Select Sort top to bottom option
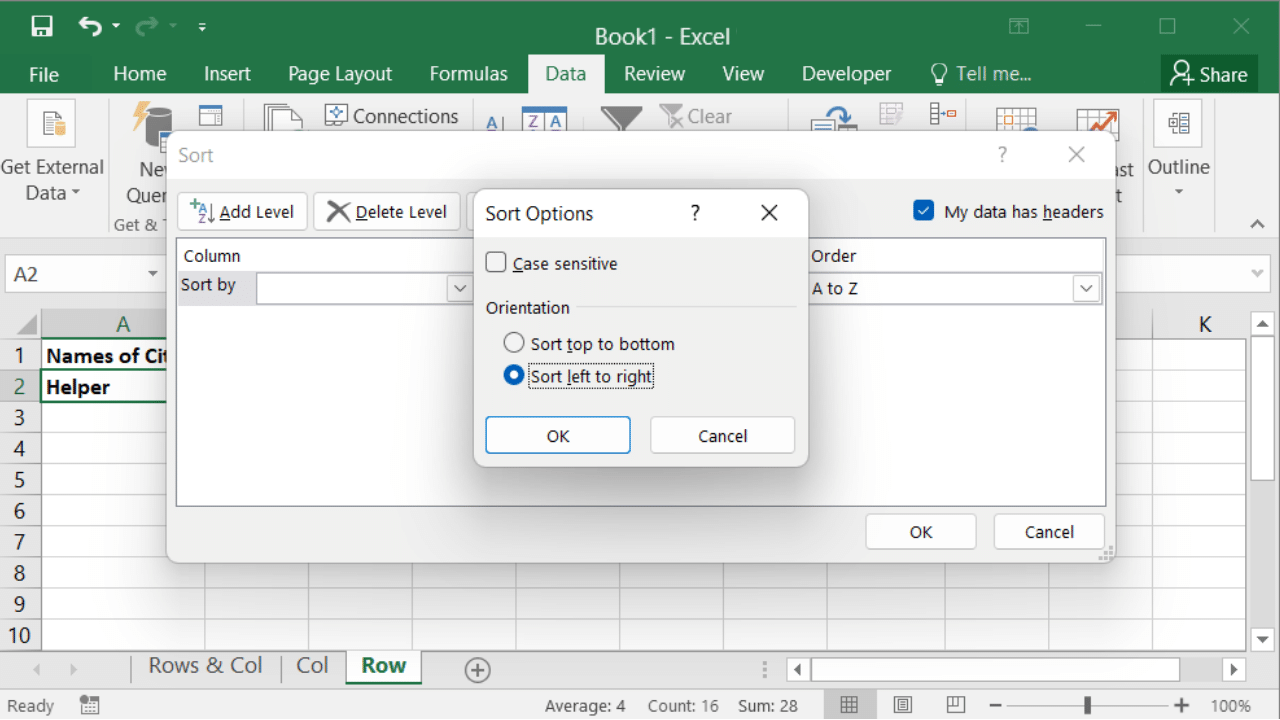 pos(514,343)
